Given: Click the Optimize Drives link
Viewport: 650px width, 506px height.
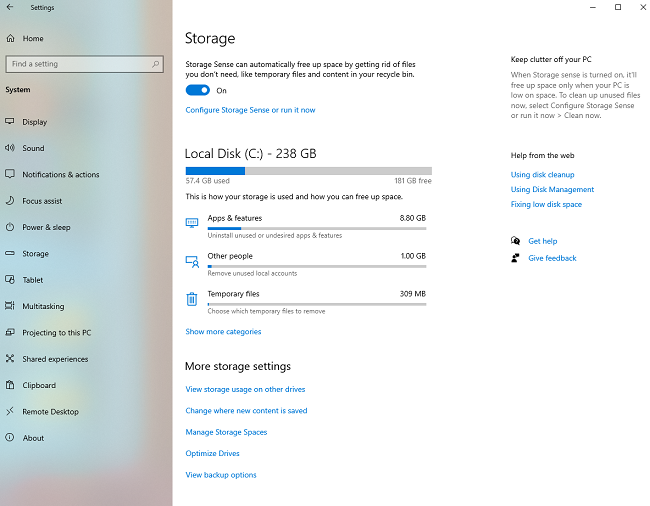Looking at the screenshot, I should point(212,453).
